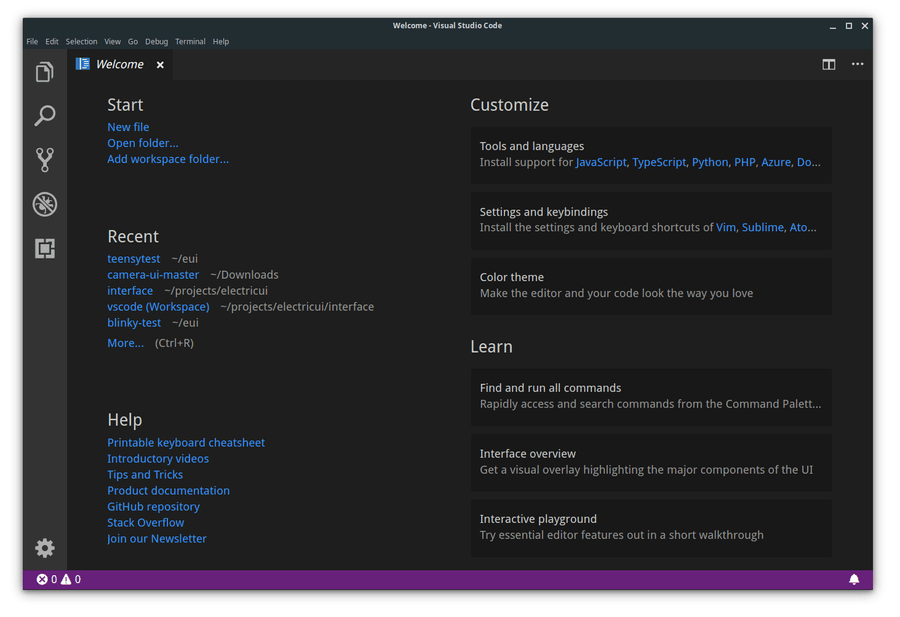Screen dimensions: 900x617
Task: Click the split editor icon
Action: pyautogui.click(x=828, y=64)
